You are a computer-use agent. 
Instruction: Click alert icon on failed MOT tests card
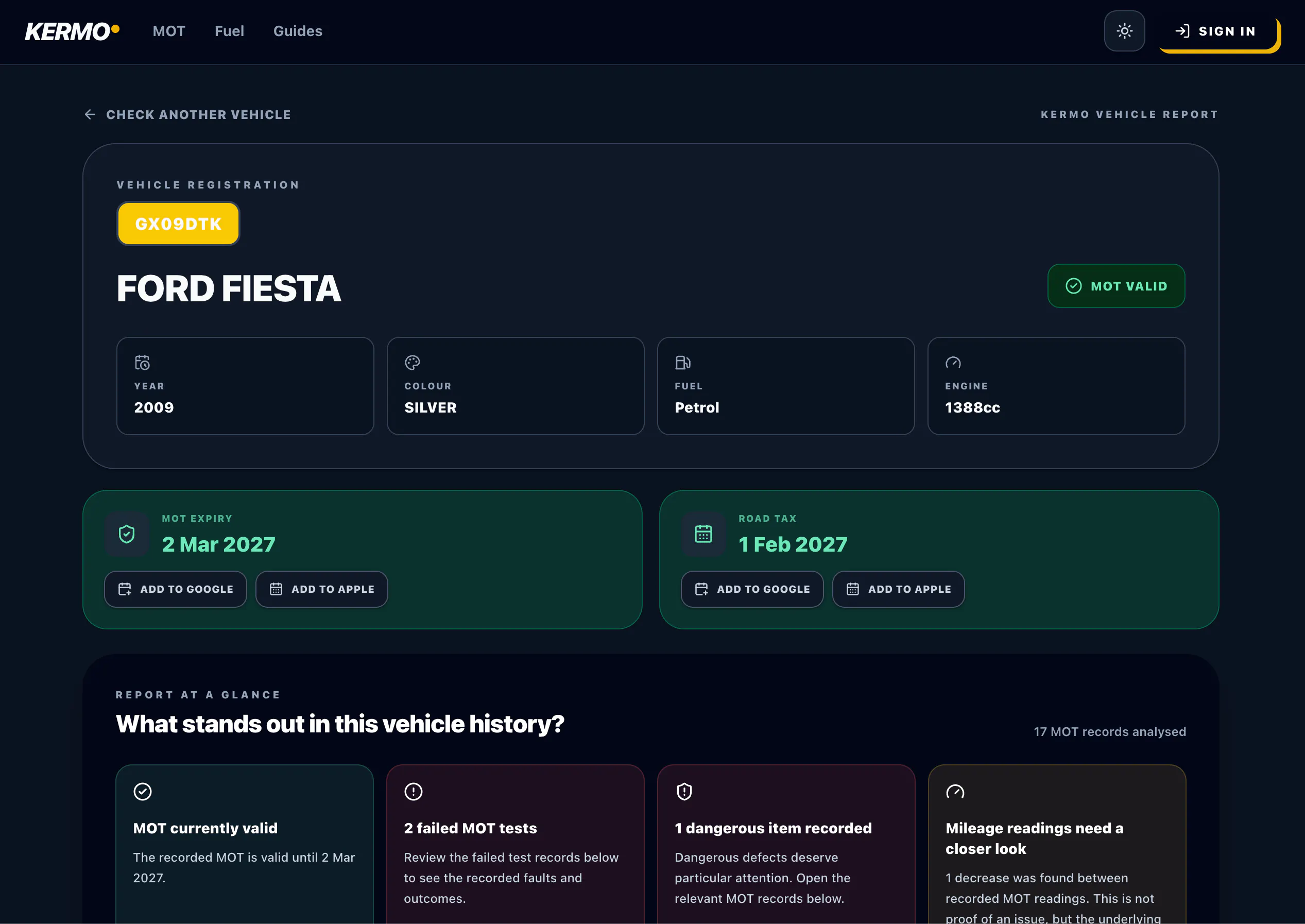click(x=414, y=792)
